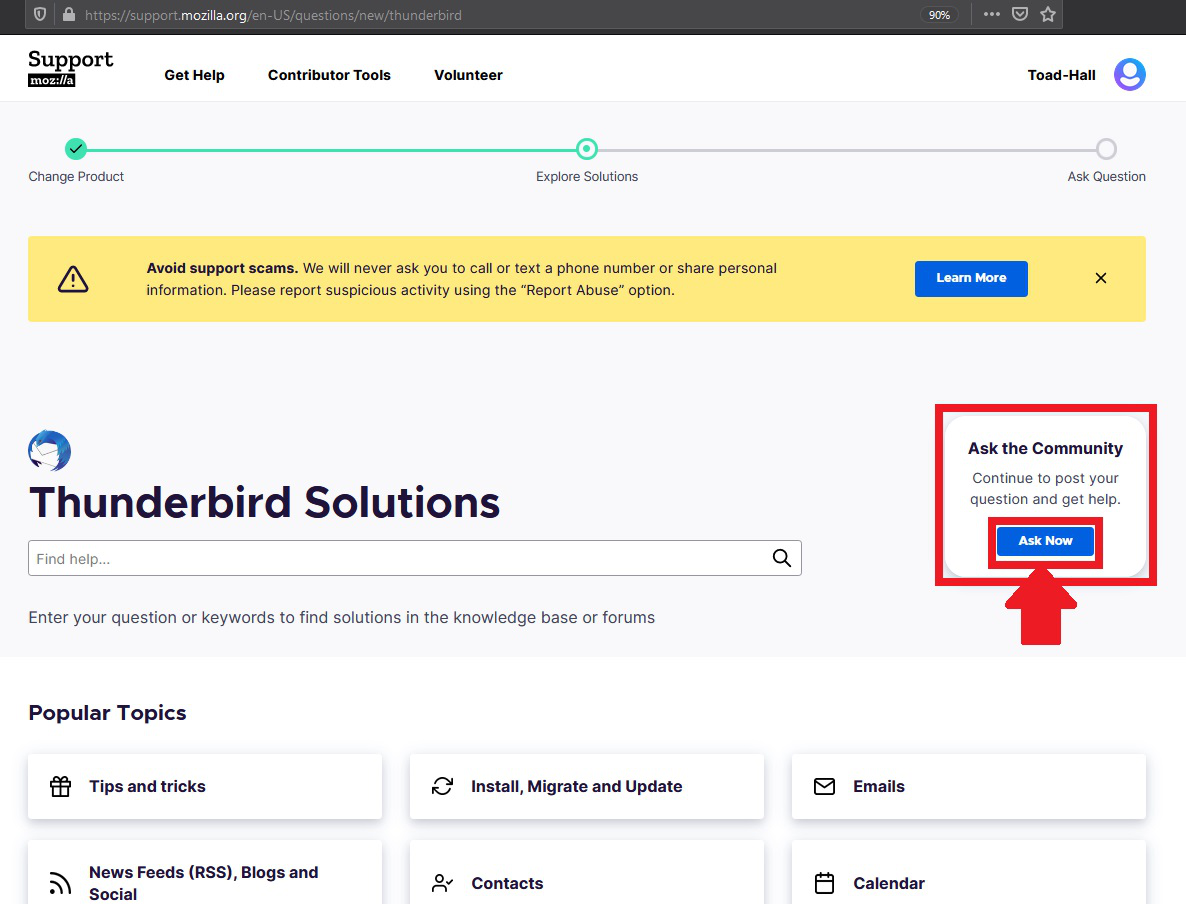The width and height of the screenshot is (1186, 904).
Task: Click the Change Product step label
Action: coord(76,176)
